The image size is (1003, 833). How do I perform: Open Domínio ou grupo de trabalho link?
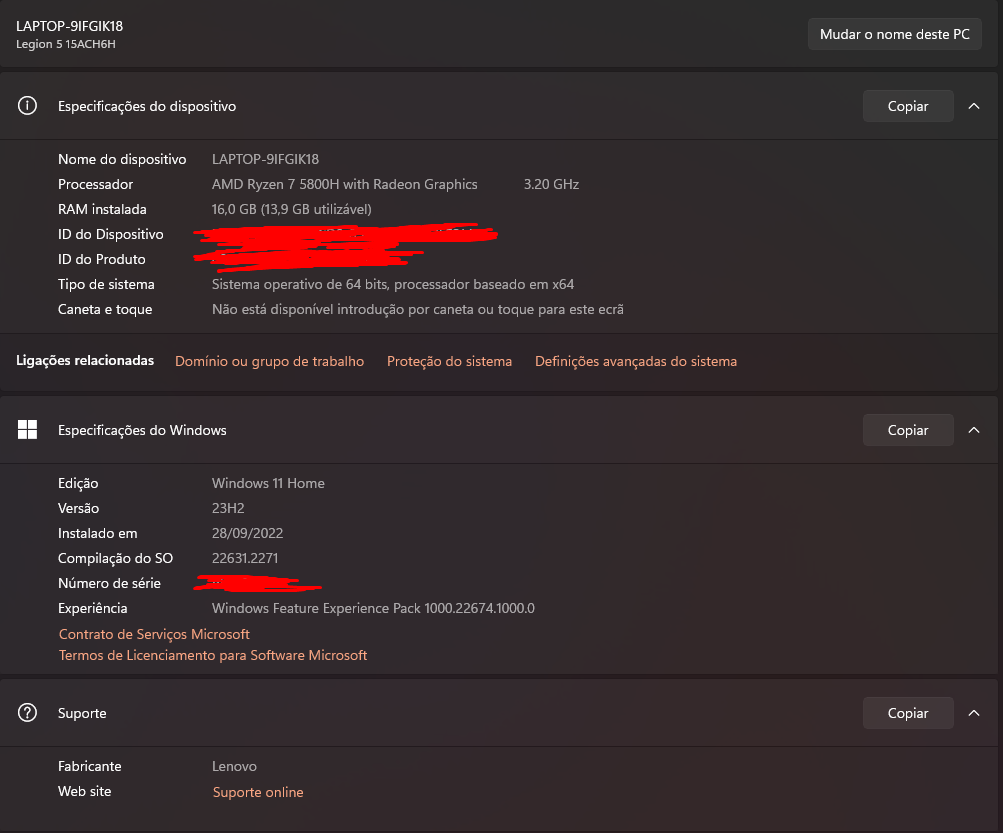tap(269, 361)
